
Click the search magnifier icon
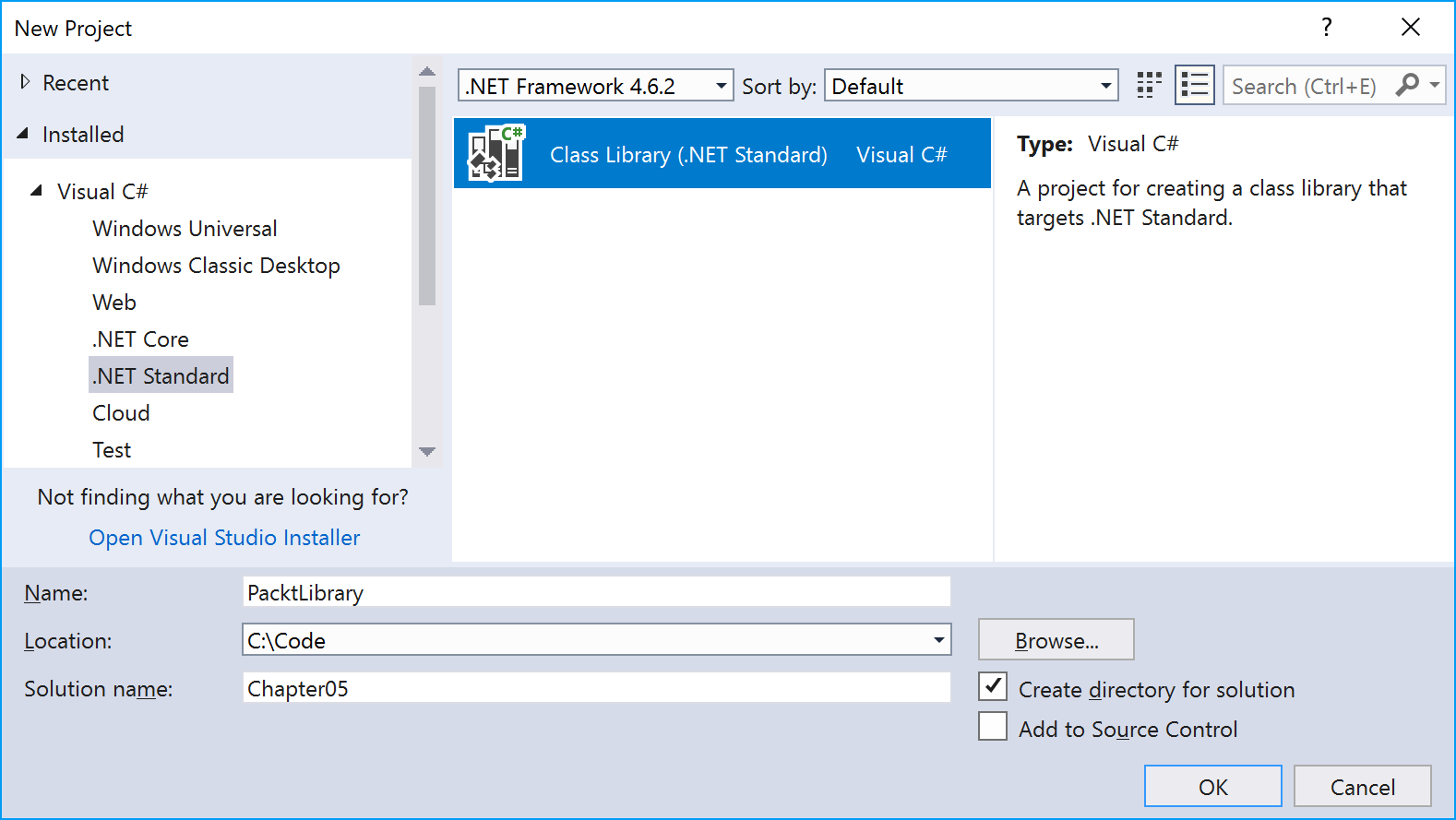pyautogui.click(x=1407, y=86)
